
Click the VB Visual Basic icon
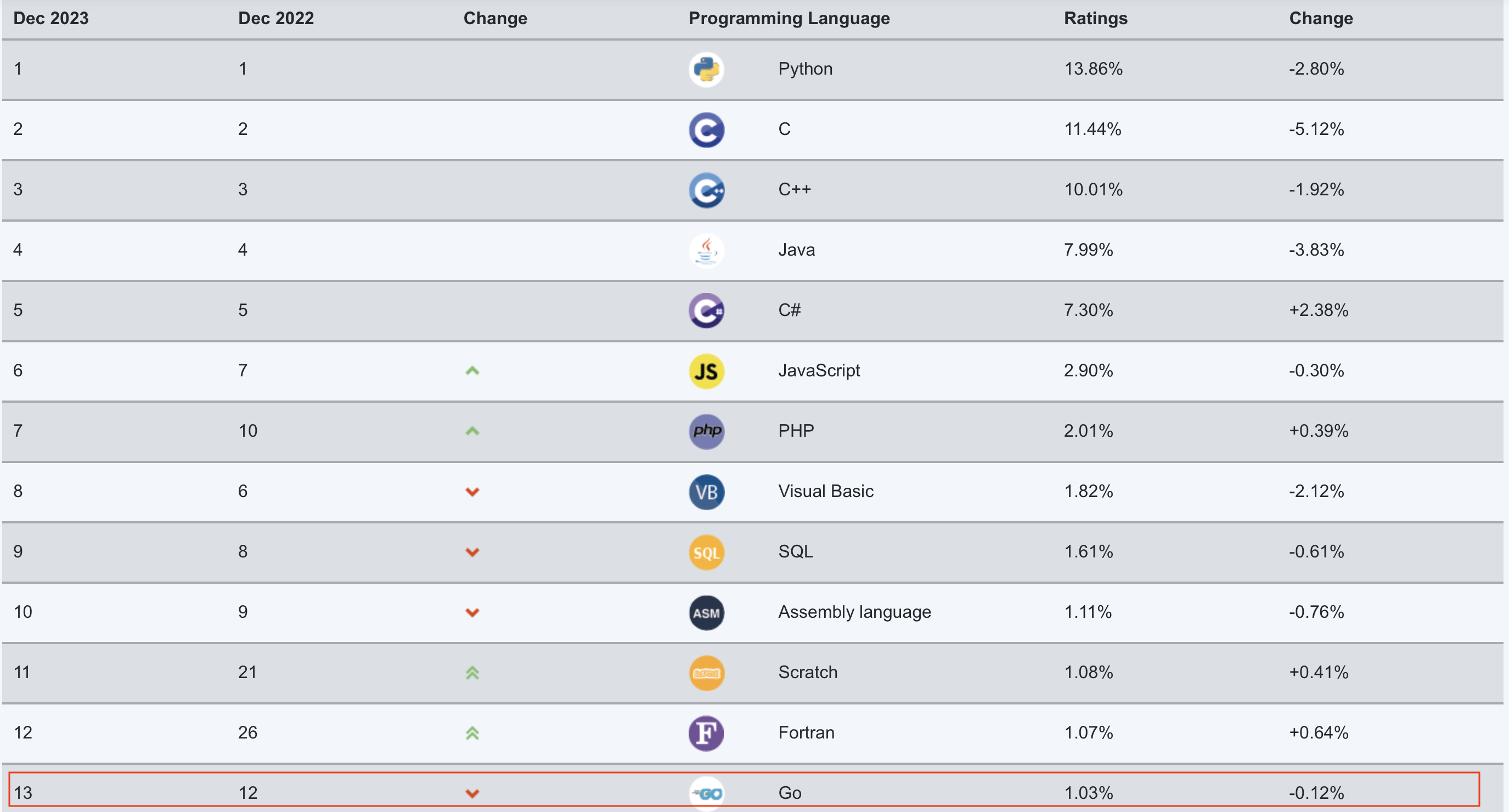(x=706, y=492)
